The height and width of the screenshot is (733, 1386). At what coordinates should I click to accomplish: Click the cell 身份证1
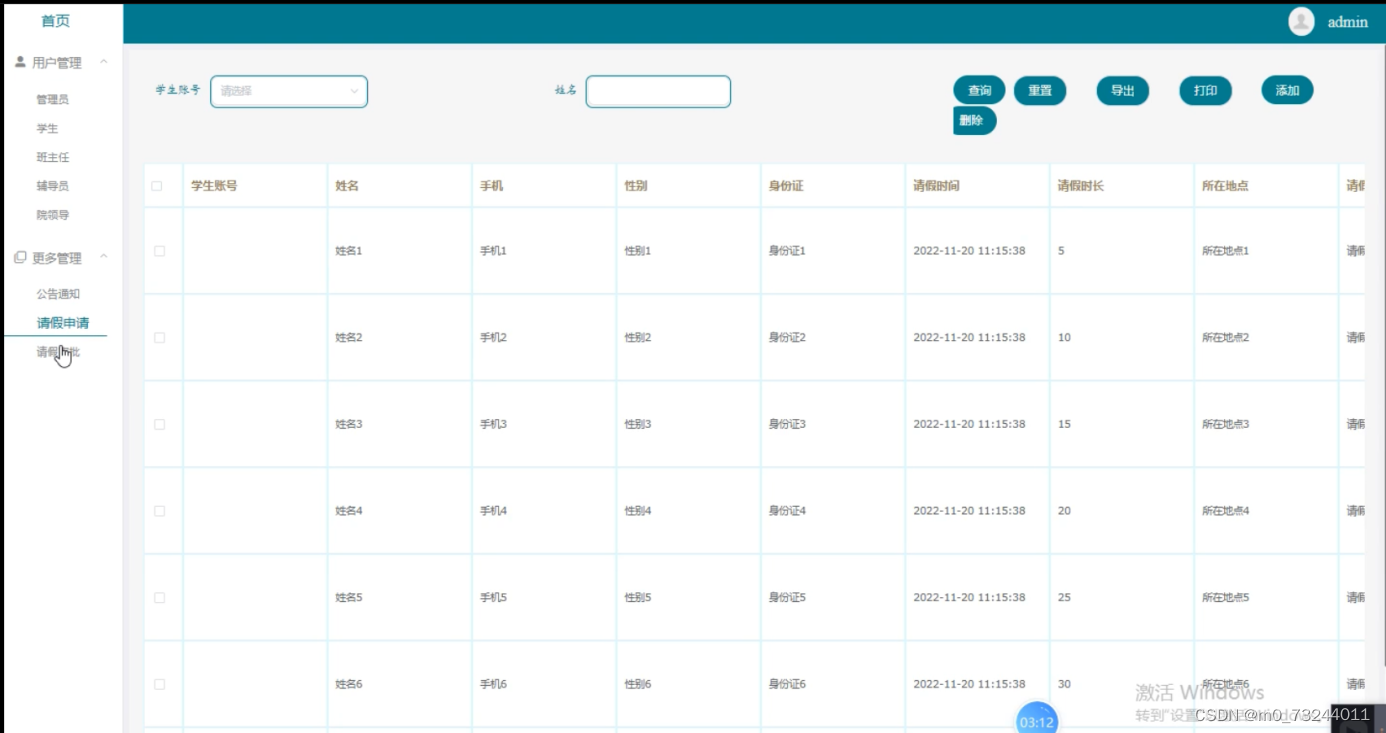click(787, 251)
